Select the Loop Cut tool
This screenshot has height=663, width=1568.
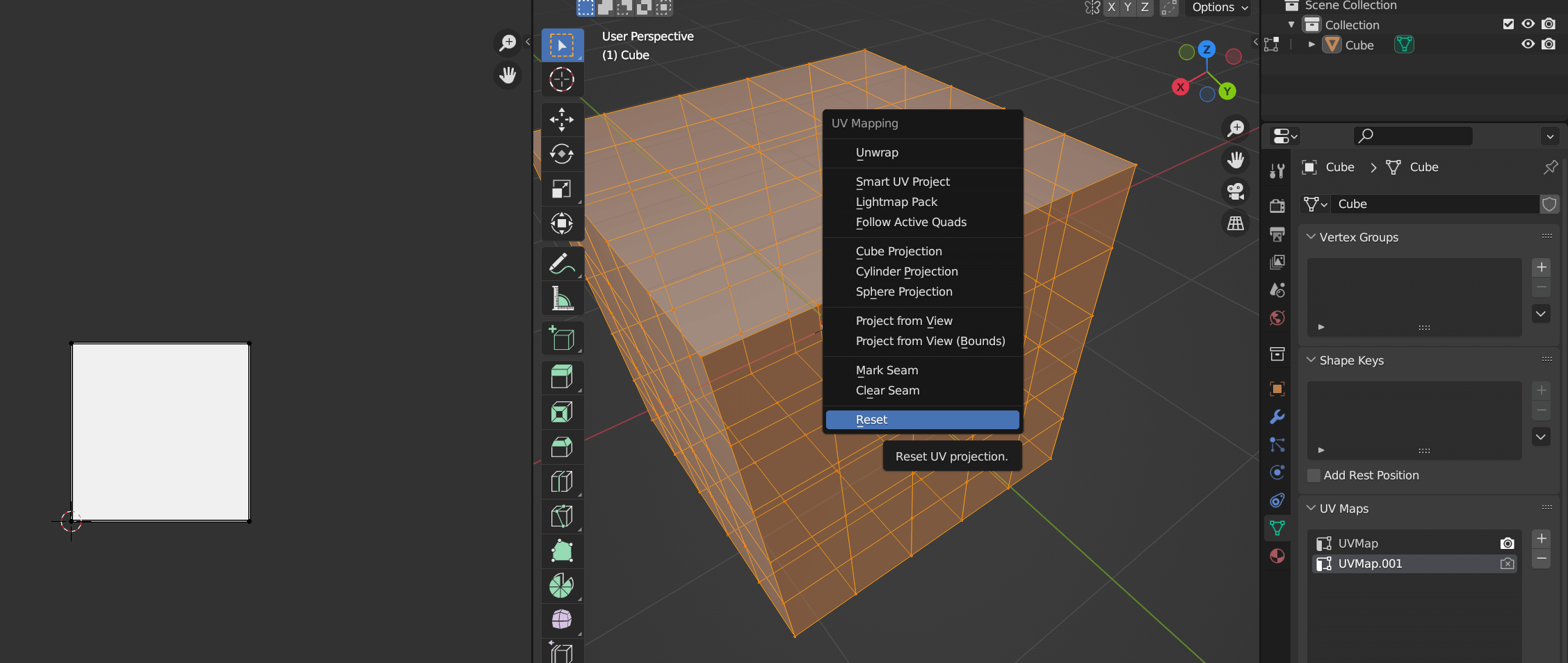coord(562,481)
